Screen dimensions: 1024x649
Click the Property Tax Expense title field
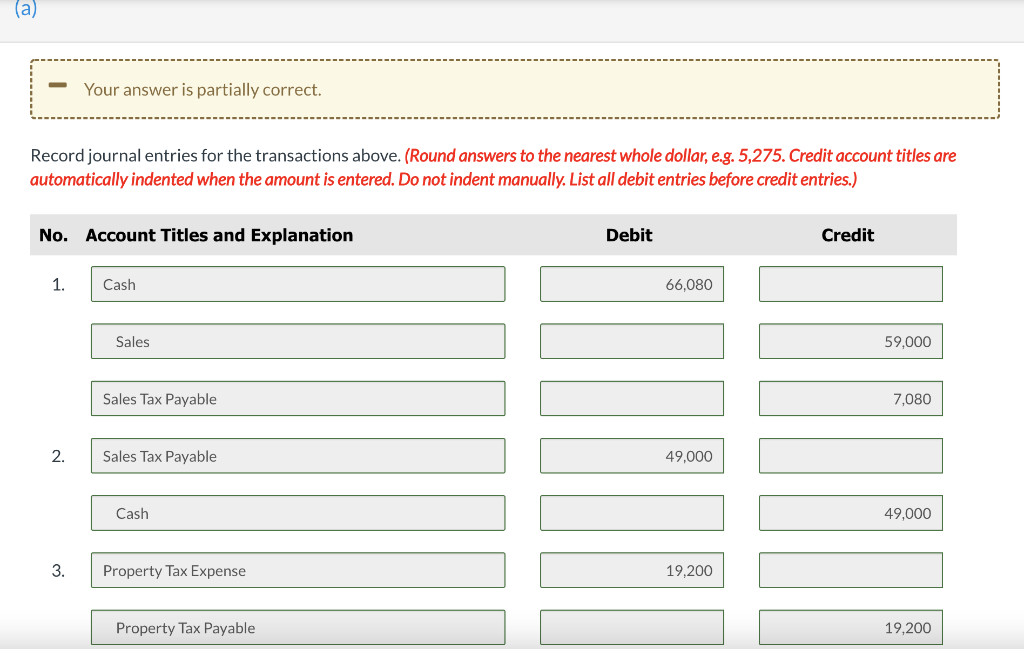(297, 570)
